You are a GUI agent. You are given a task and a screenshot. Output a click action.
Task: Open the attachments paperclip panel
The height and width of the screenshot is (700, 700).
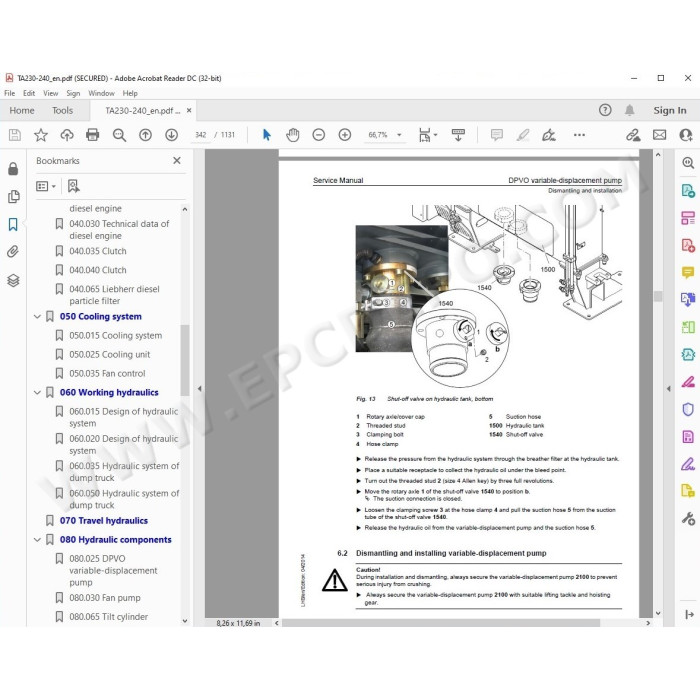13,252
